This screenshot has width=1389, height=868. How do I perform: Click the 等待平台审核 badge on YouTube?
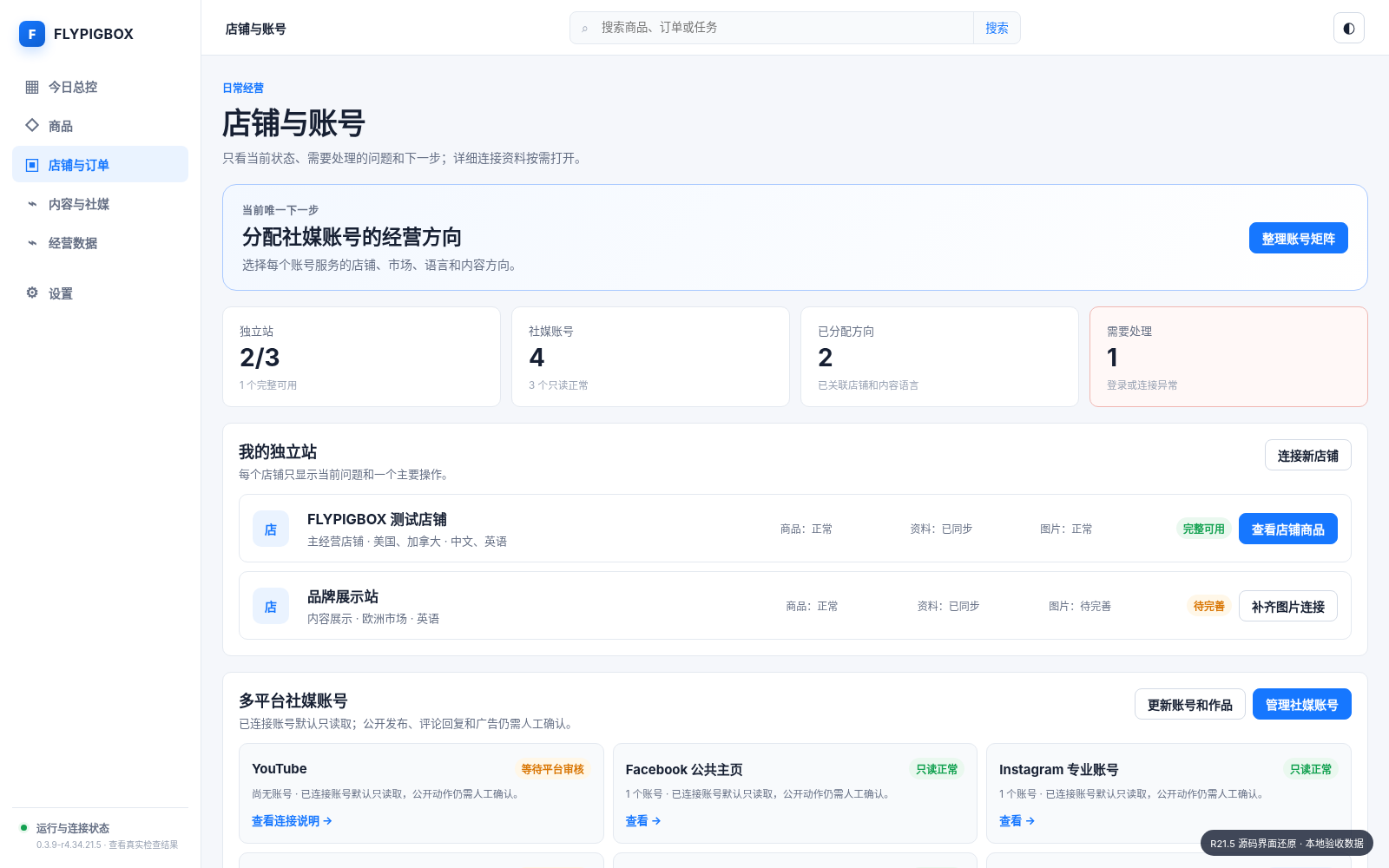coord(553,769)
